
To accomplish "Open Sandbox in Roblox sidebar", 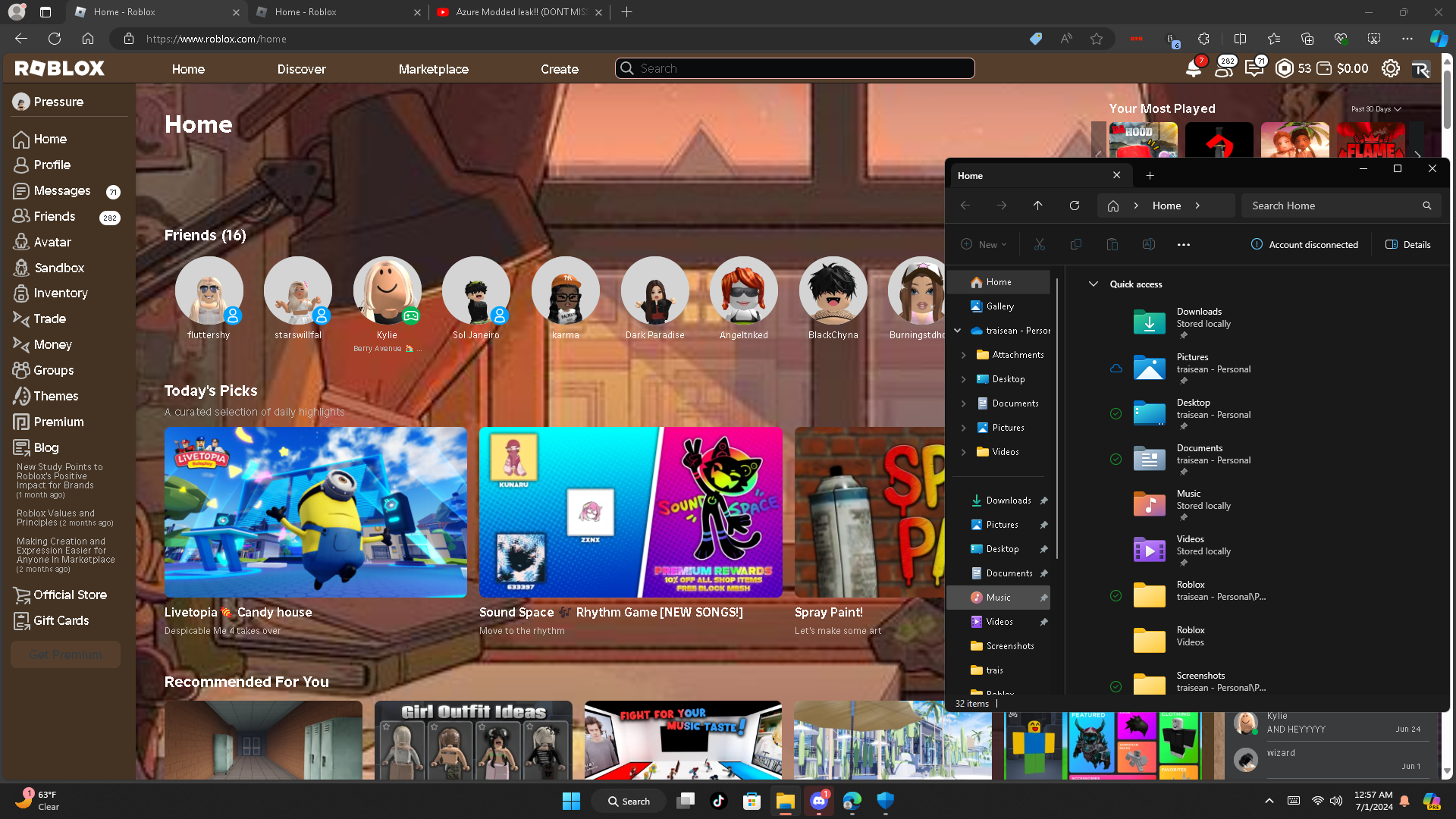I will pos(58,268).
